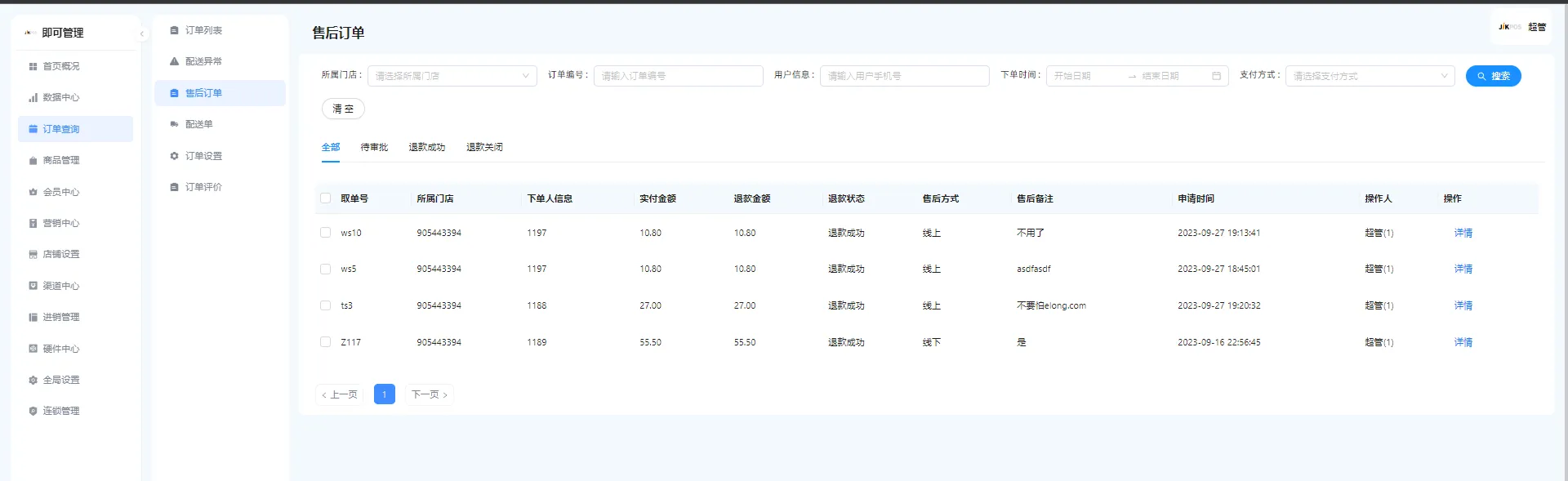This screenshot has width=1568, height=481.
Task: Open 详情 for order Z117
Action: pyautogui.click(x=1463, y=342)
